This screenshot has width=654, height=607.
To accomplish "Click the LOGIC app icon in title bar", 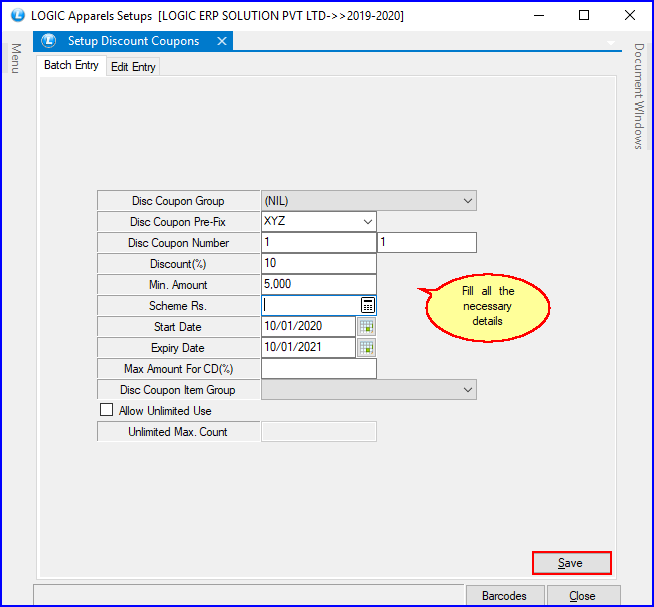I will point(15,15).
